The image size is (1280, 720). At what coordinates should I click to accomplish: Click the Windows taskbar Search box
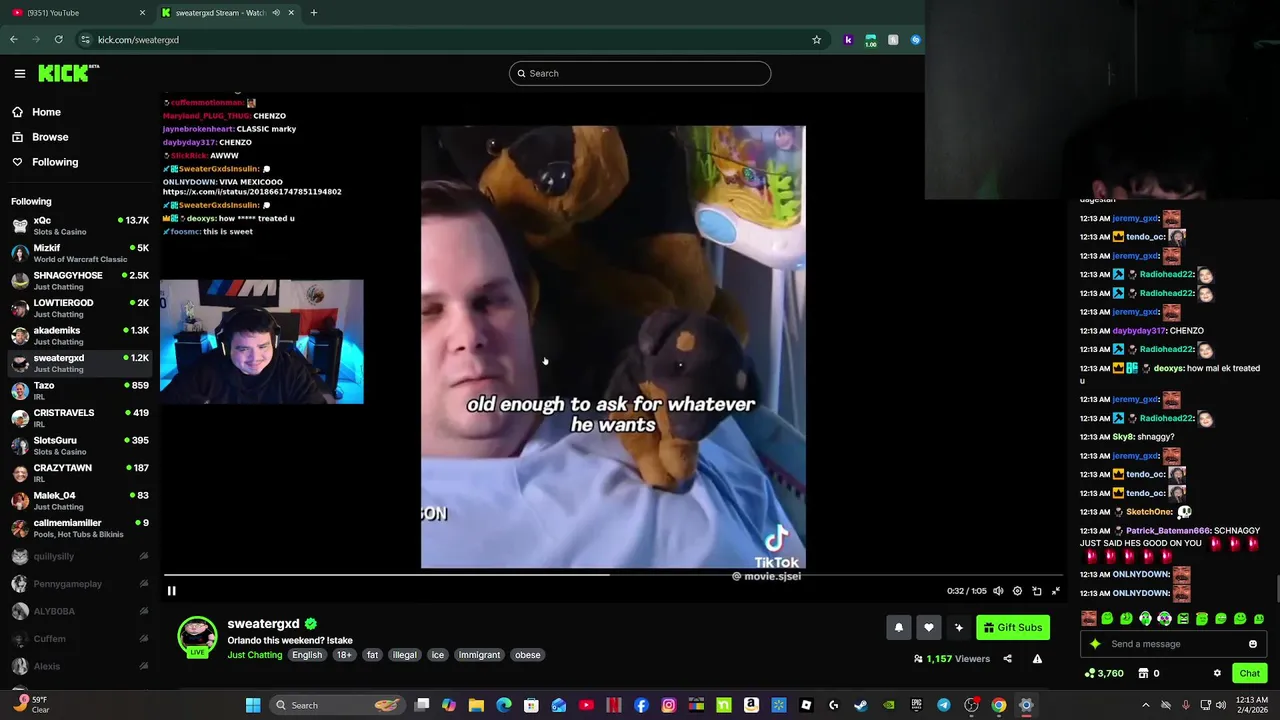click(337, 705)
